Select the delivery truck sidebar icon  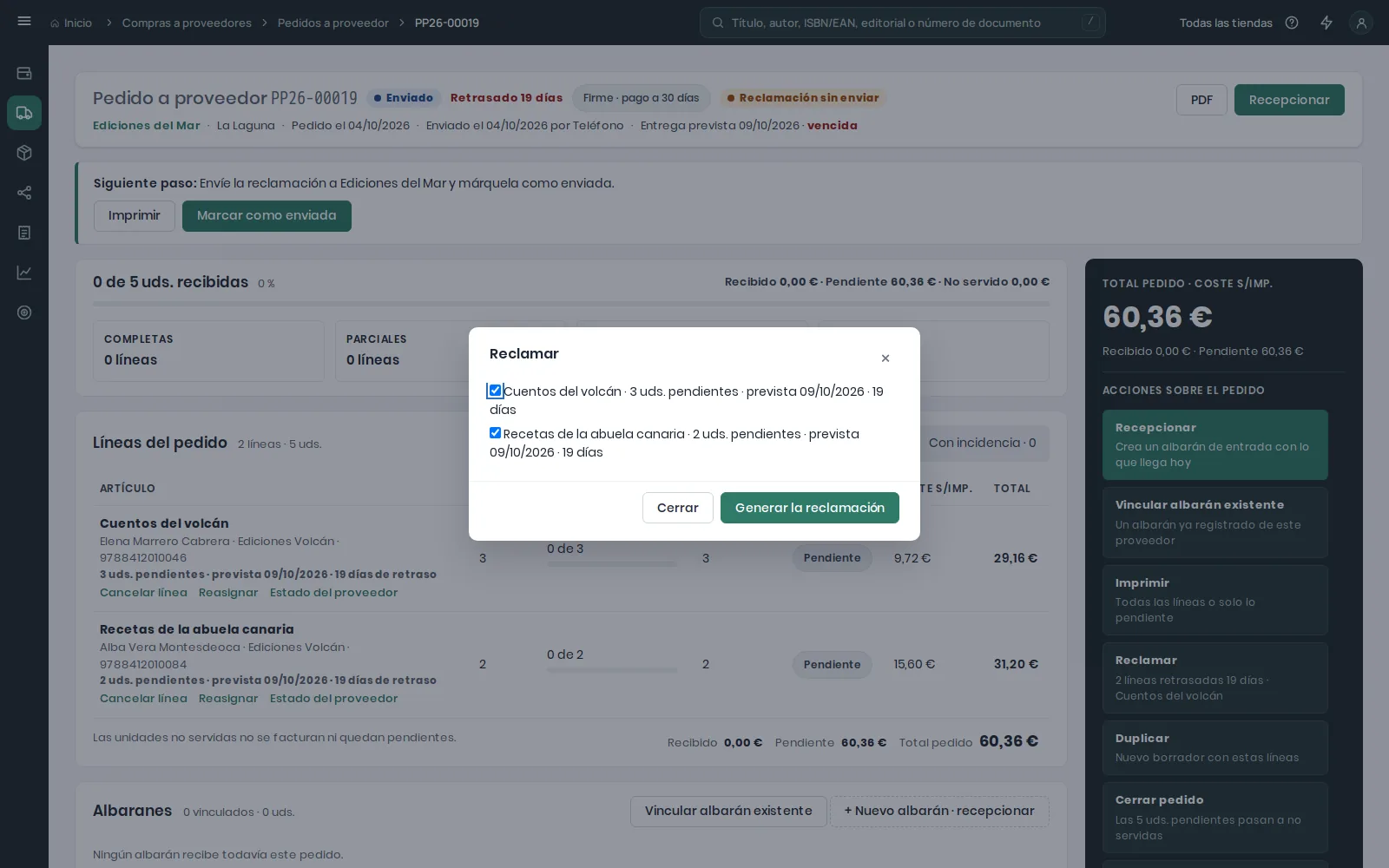point(24,113)
